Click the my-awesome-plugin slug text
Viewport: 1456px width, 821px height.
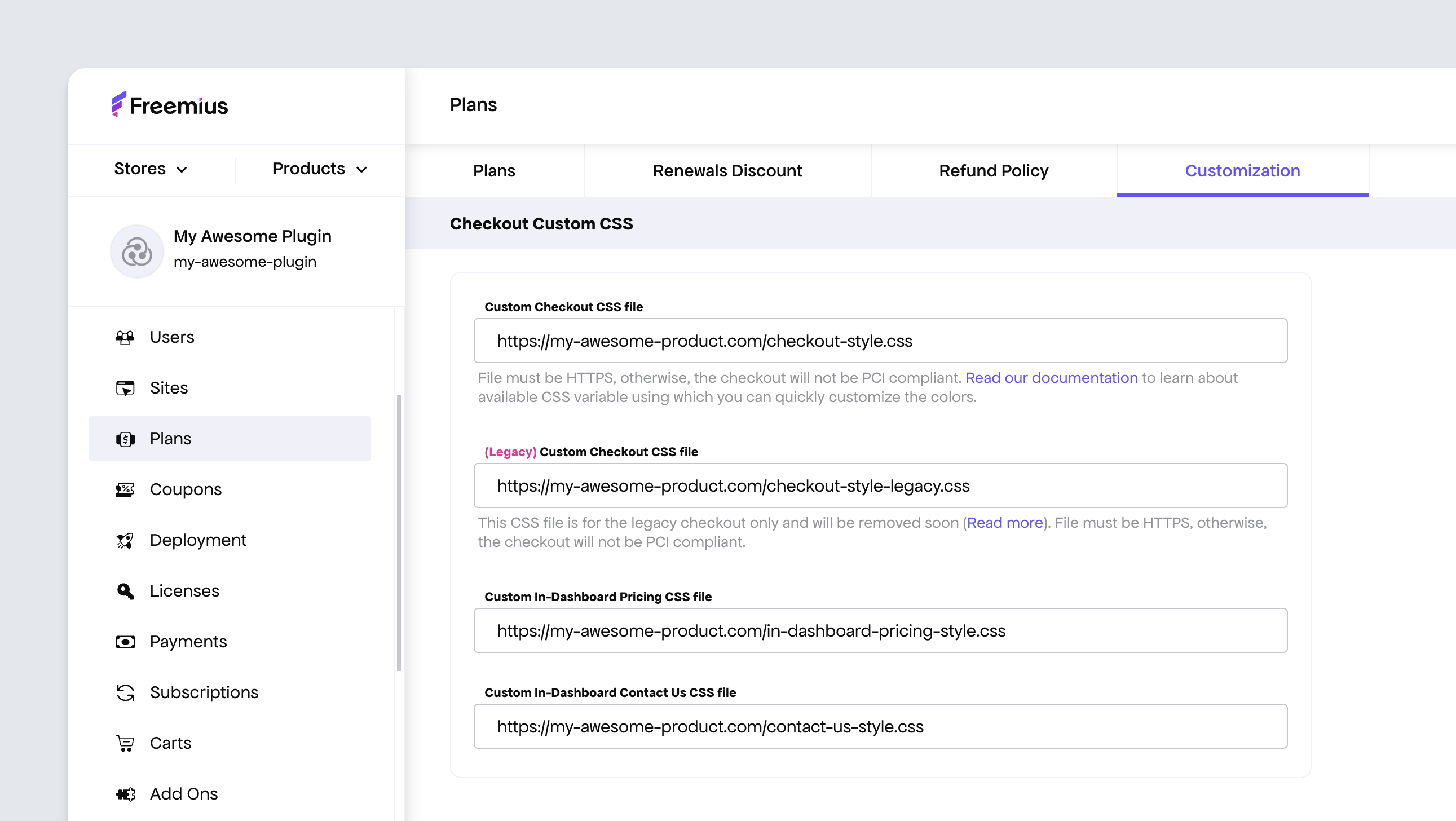point(245,262)
